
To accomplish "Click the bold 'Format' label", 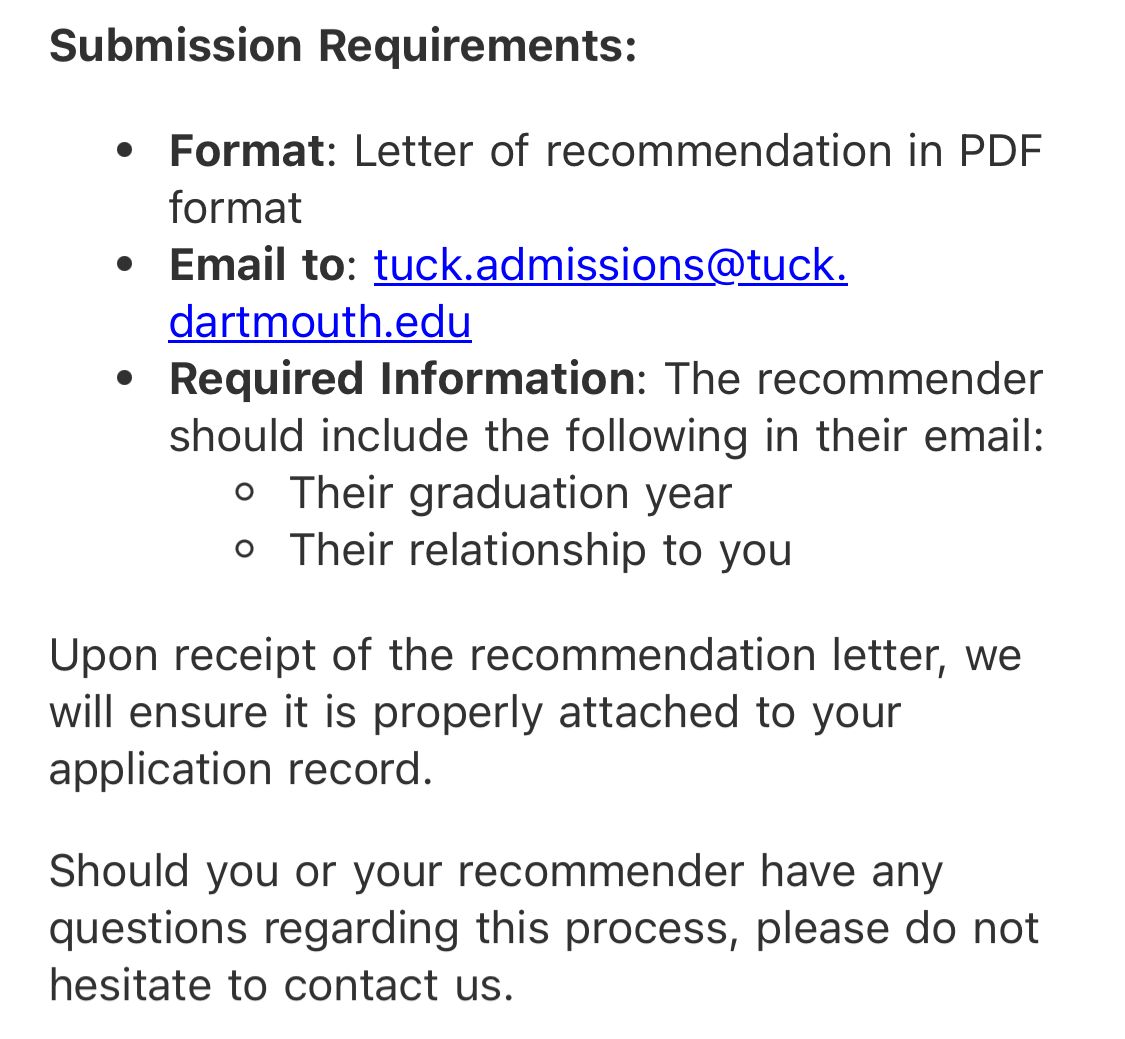I will pos(246,151).
